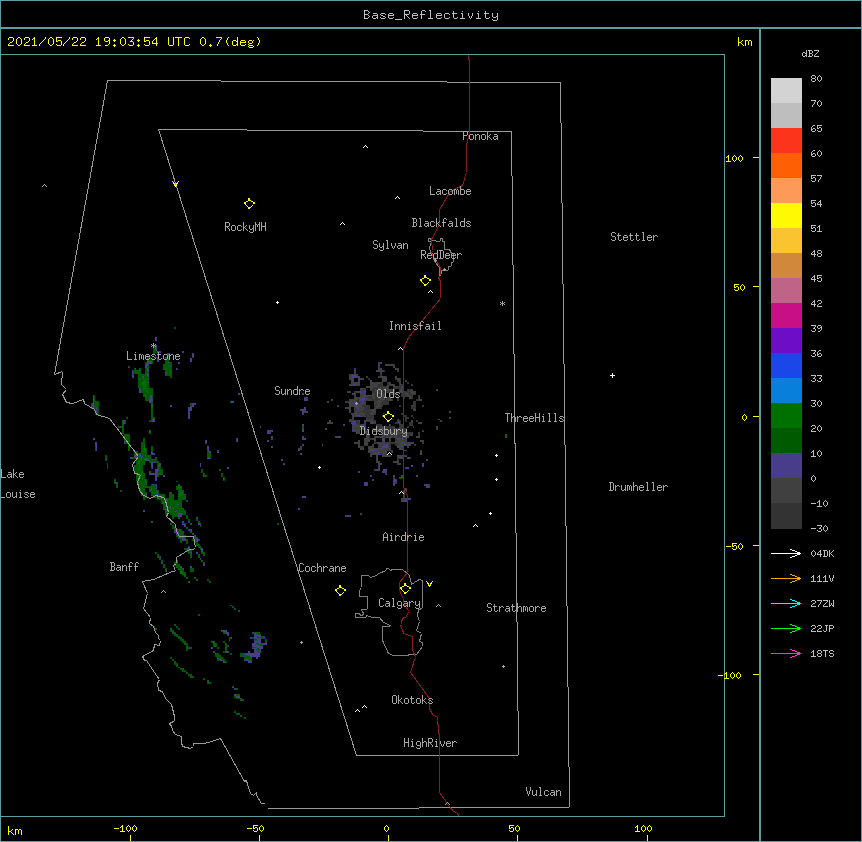Image resolution: width=862 pixels, height=842 pixels.
Task: Click the HighRiver label
Action: pos(430,743)
